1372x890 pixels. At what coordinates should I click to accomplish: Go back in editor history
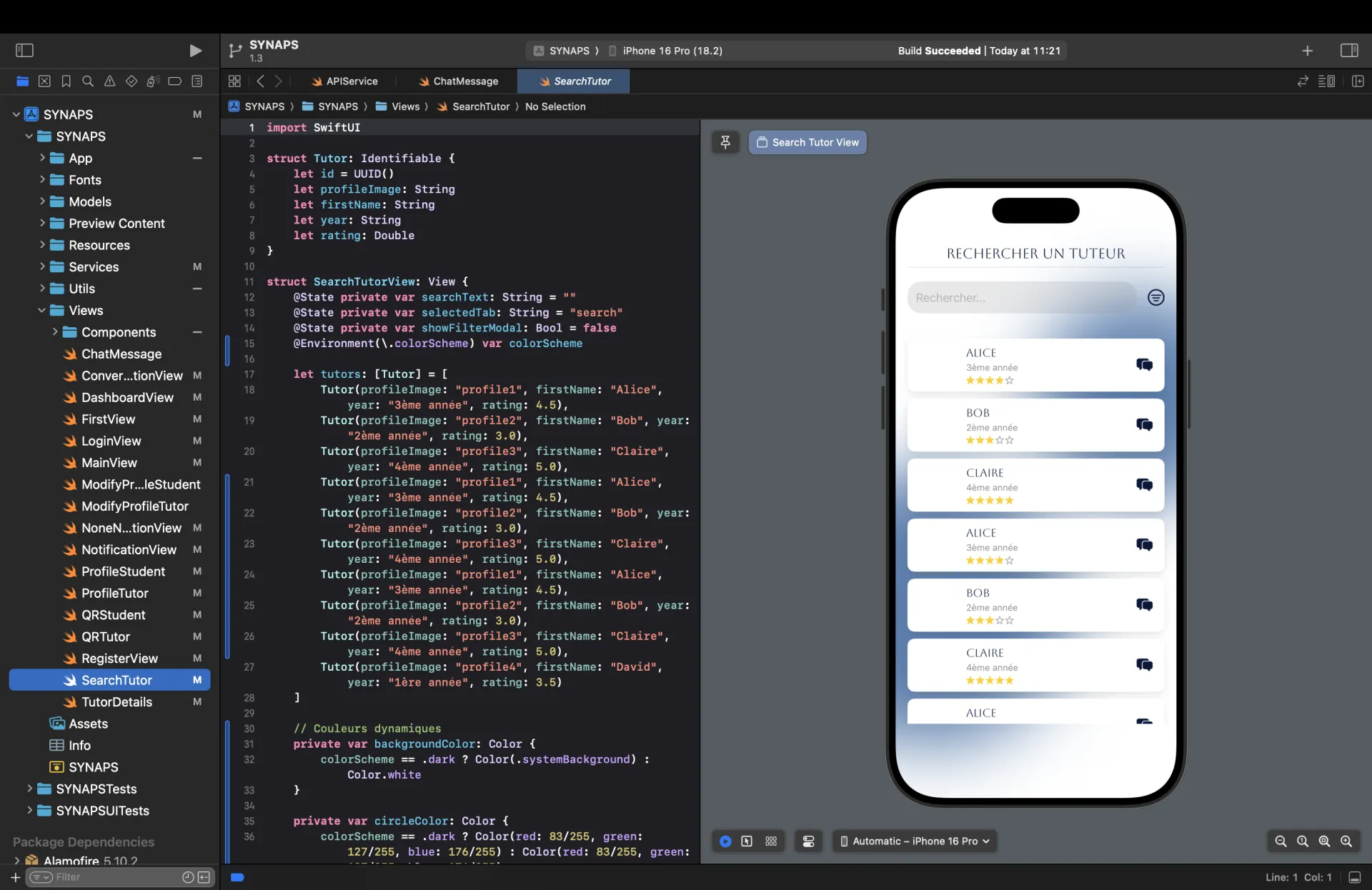pos(261,81)
